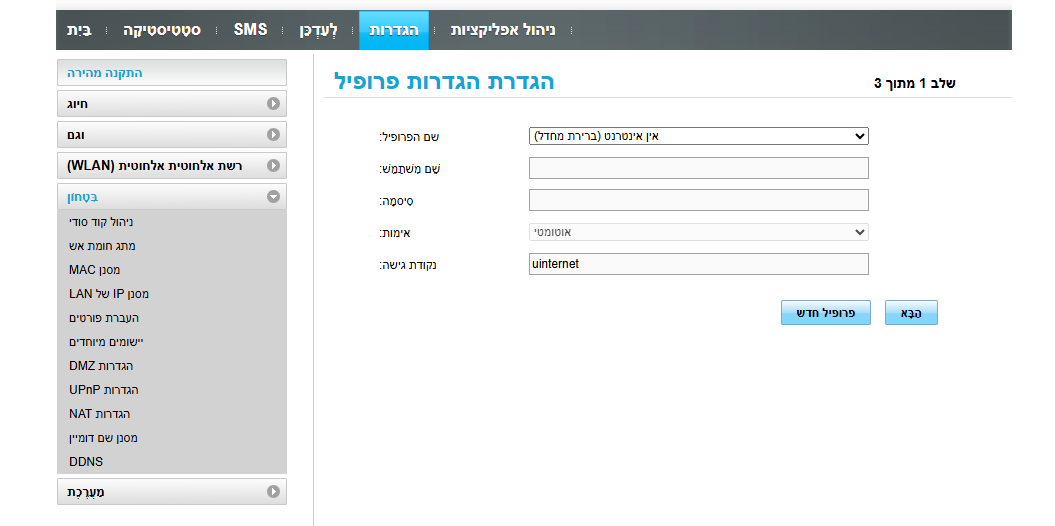Click the סיסמה password field
Image resolution: width=1055 pixels, height=526 pixels.
tap(698, 200)
